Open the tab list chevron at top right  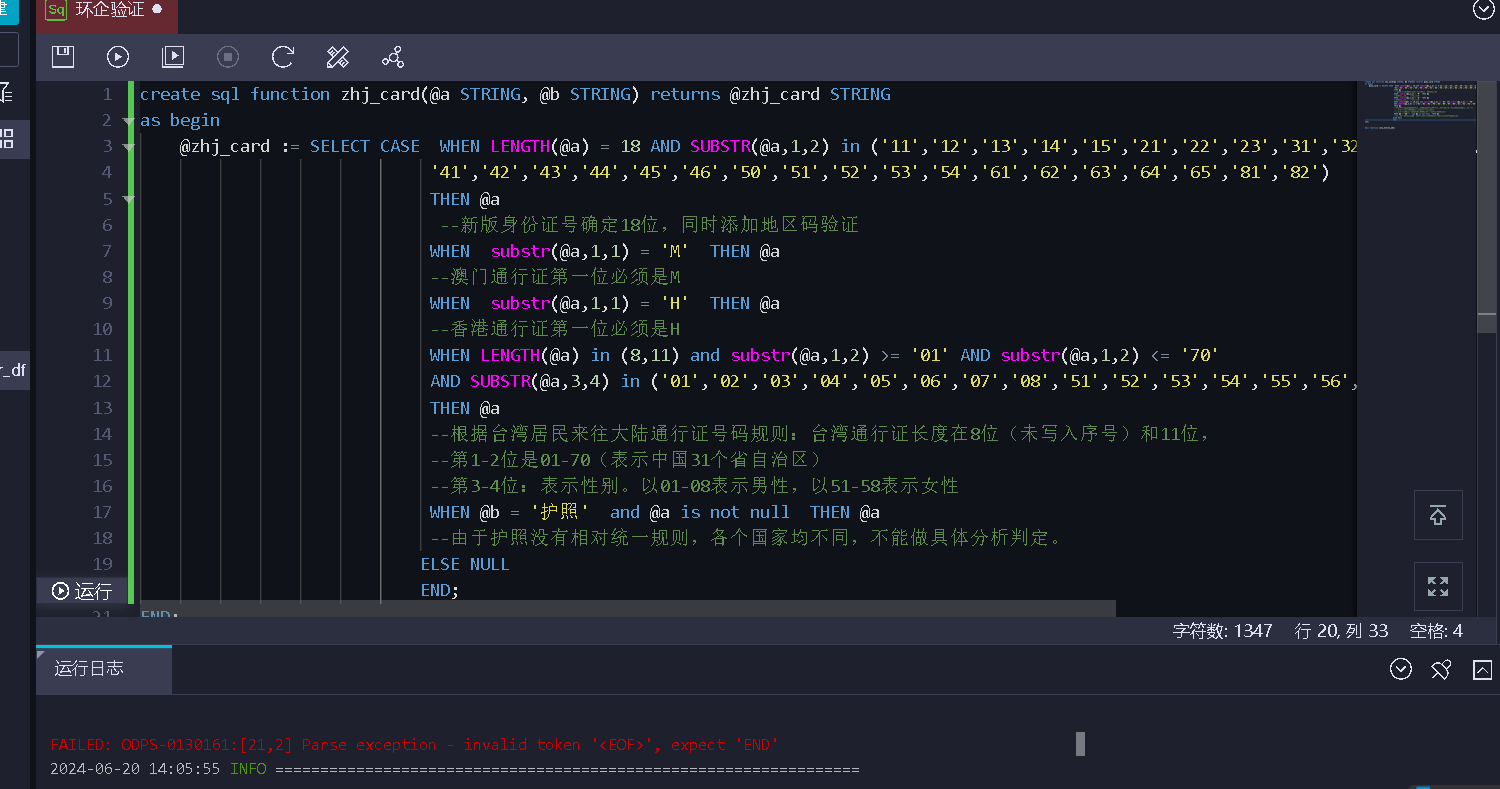(1484, 9)
